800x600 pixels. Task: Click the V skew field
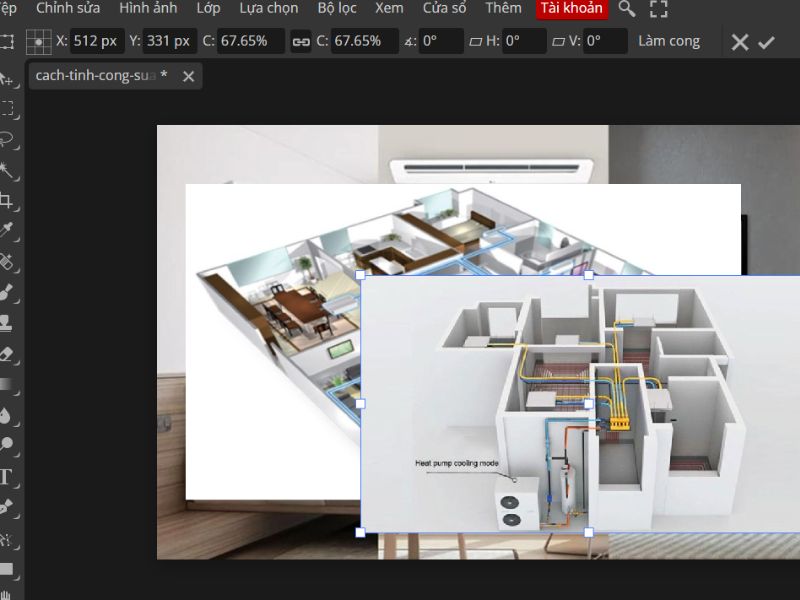pyautogui.click(x=605, y=41)
